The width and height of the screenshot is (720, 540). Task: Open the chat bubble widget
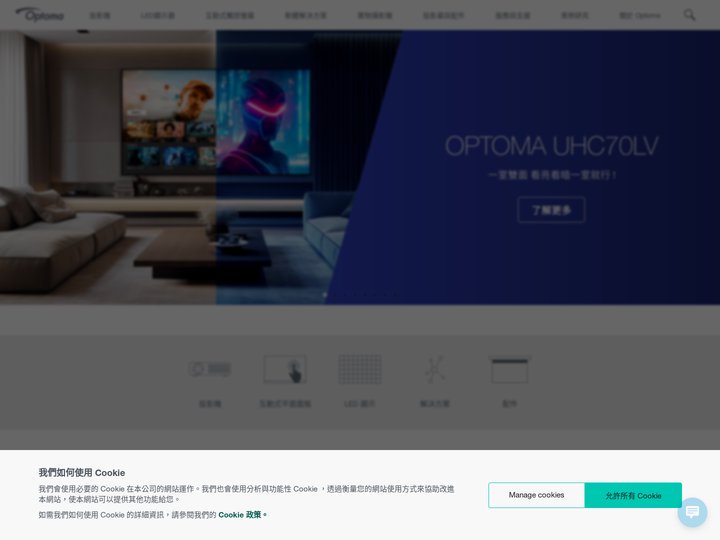click(692, 512)
